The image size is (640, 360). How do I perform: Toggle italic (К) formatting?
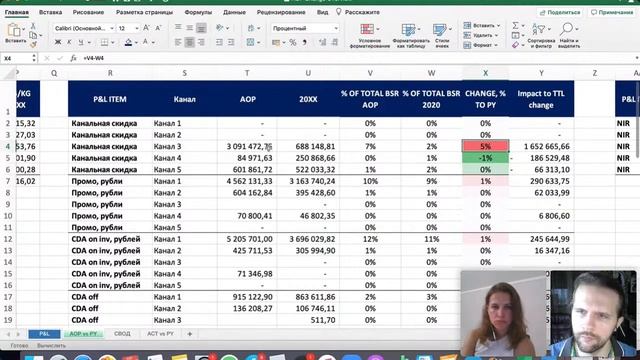pyautogui.click(x=69, y=42)
